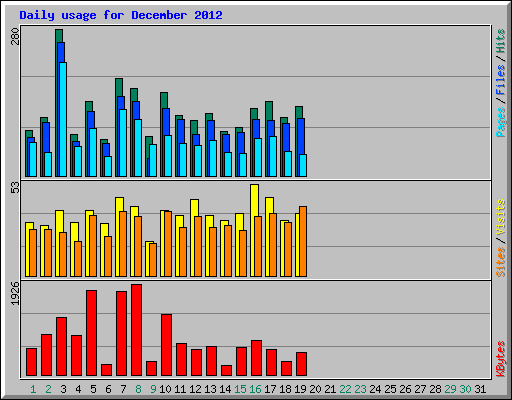Click the 'Visits' legend label
The image size is (512, 400).
click(501, 218)
